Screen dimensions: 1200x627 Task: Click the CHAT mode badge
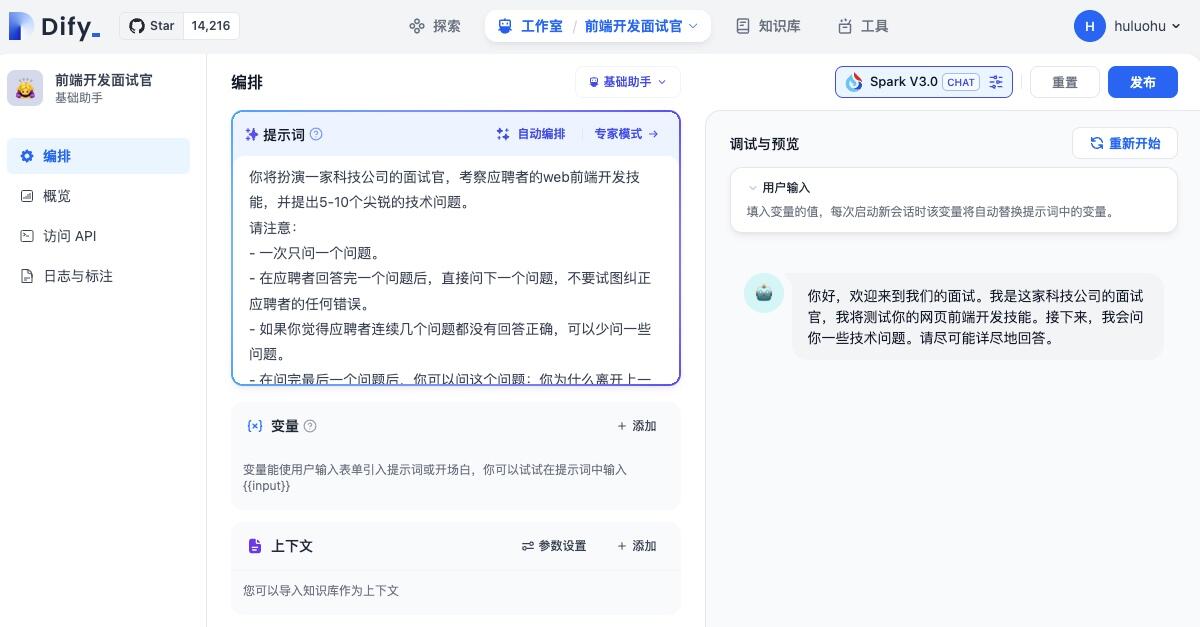coord(961,82)
